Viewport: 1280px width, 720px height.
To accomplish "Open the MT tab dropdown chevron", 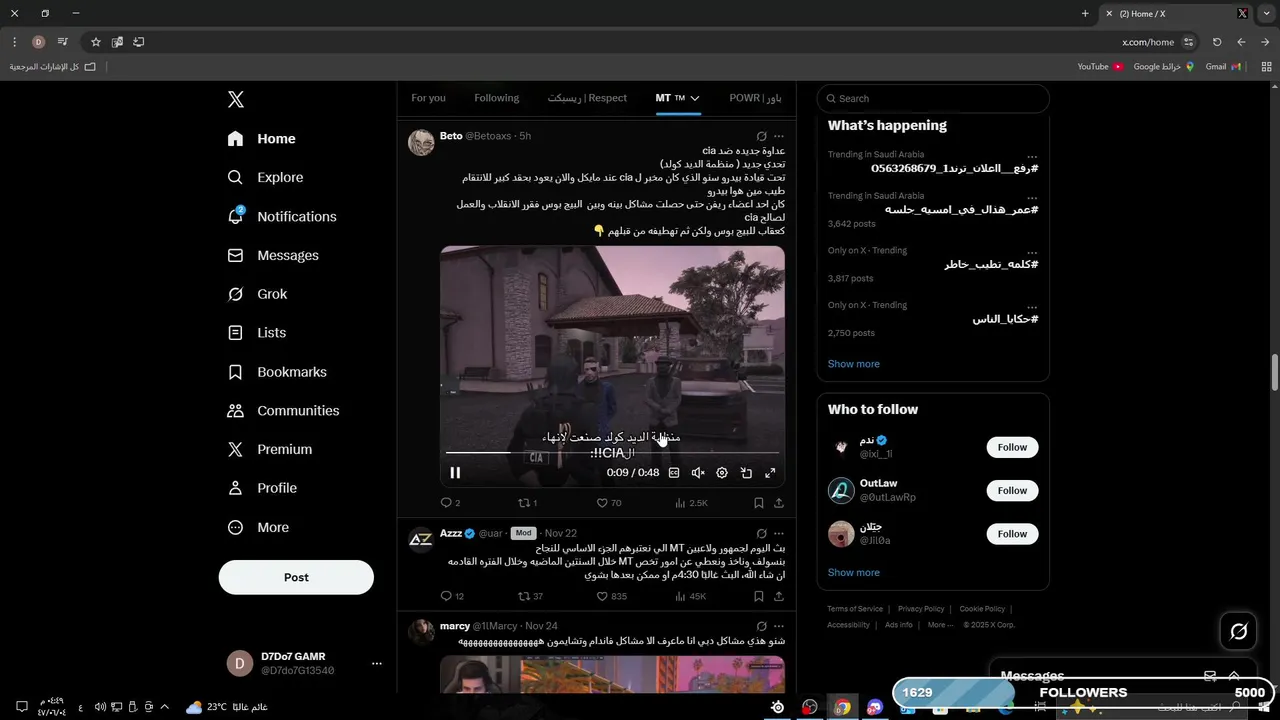I will [695, 98].
